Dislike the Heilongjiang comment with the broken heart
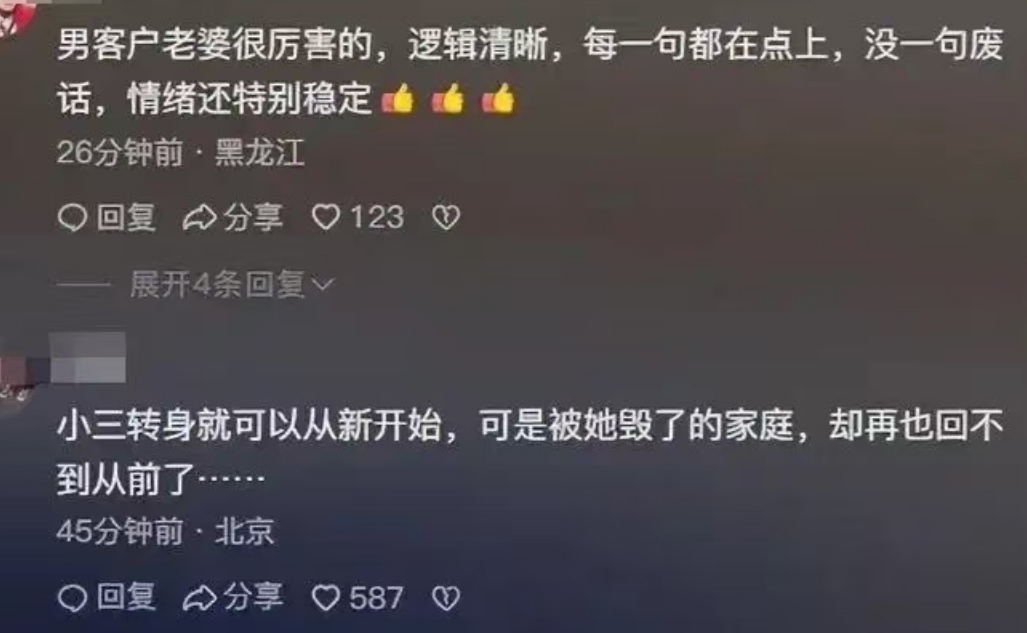1027x633 pixels. click(x=446, y=217)
